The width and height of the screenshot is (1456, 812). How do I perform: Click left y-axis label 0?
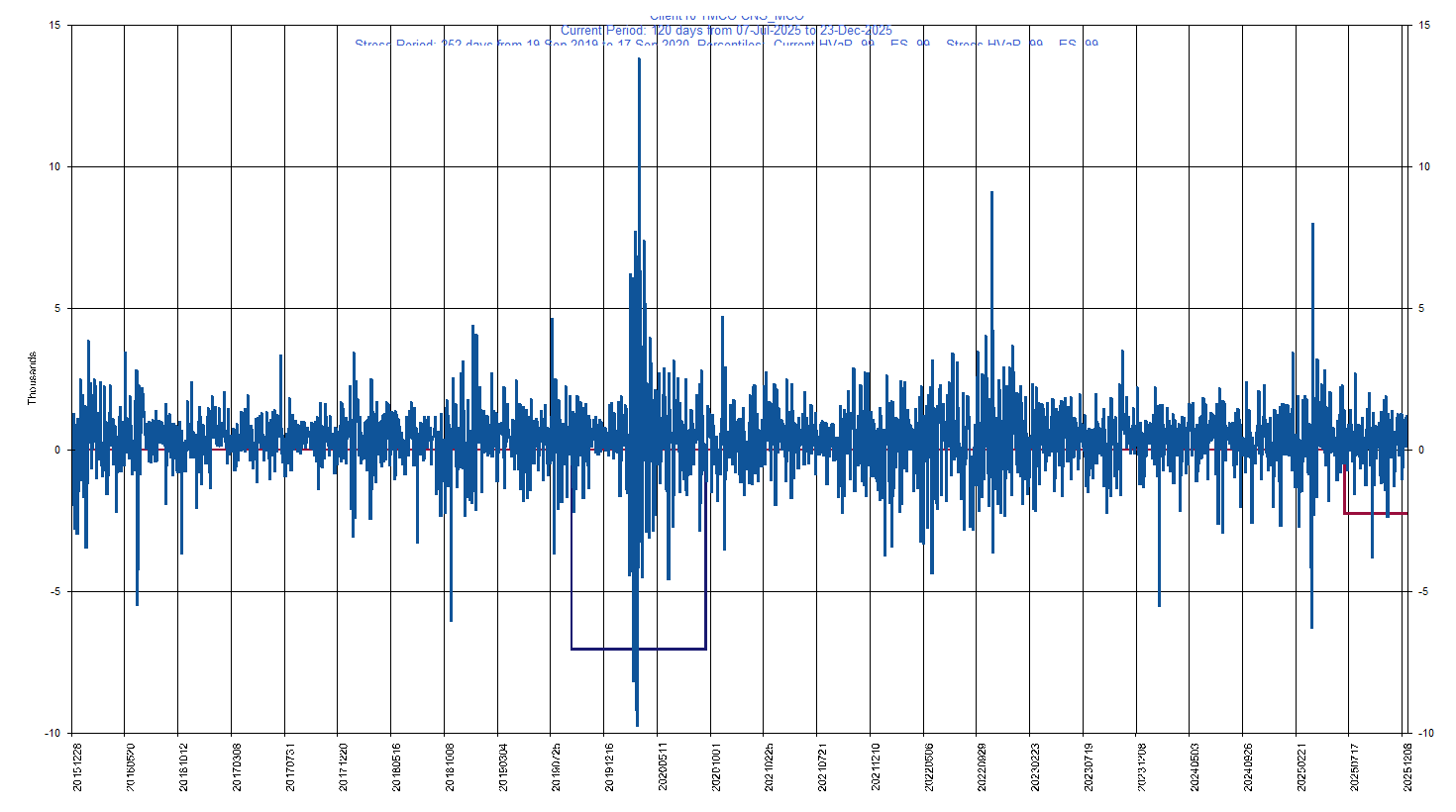pos(57,450)
